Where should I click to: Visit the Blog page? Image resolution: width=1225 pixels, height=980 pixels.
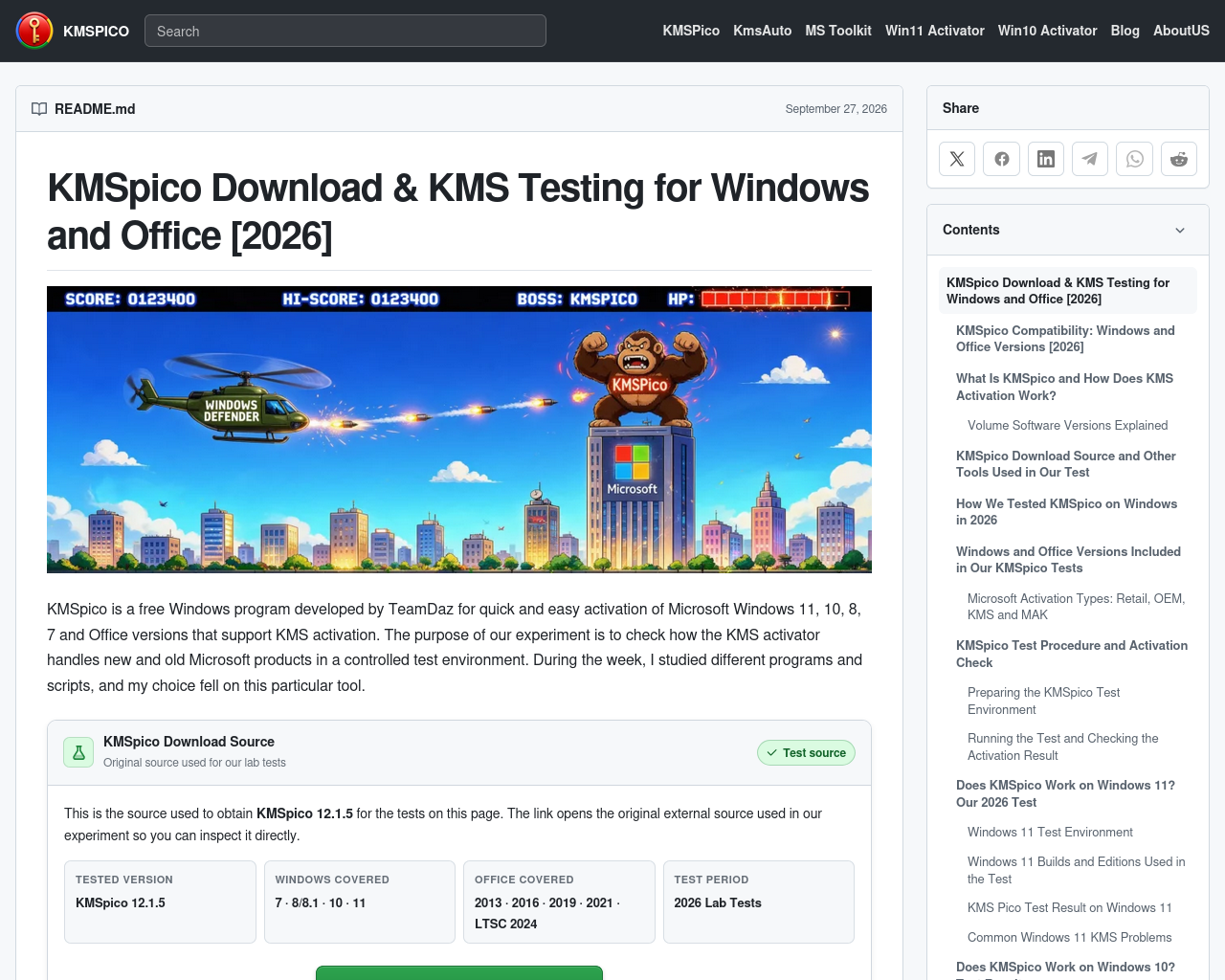[1125, 31]
